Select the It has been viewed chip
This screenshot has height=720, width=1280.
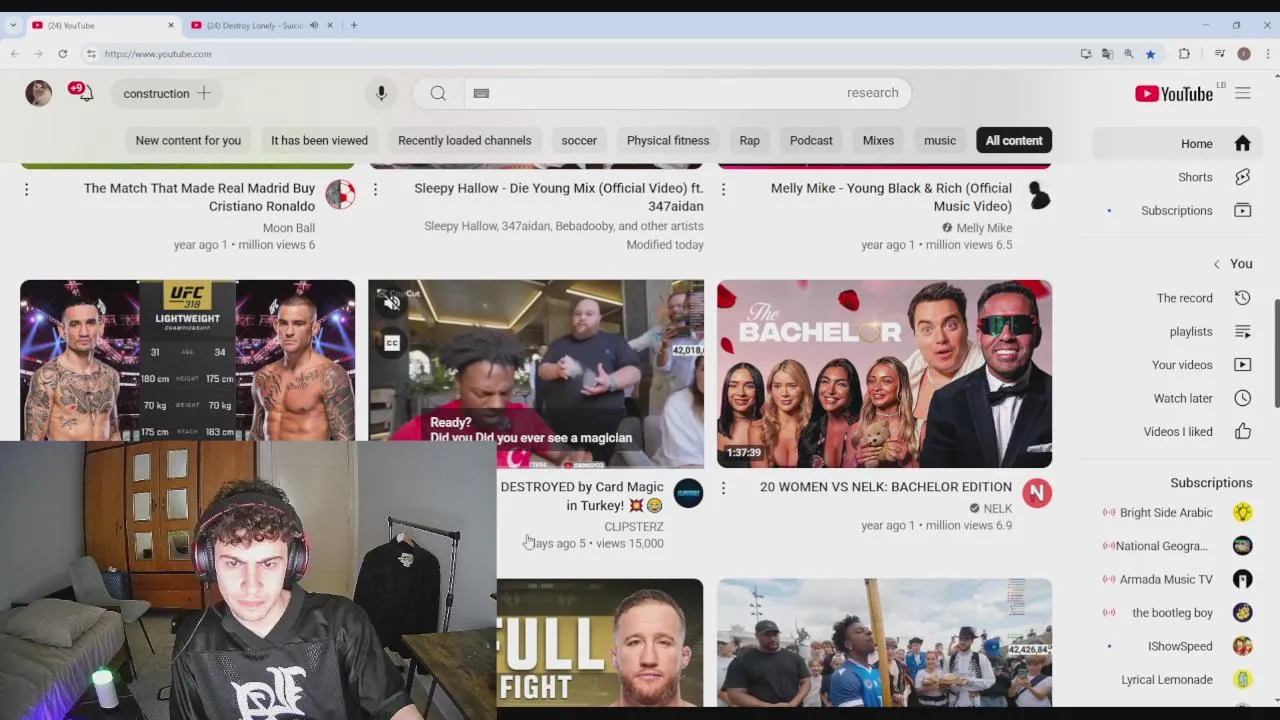(319, 140)
